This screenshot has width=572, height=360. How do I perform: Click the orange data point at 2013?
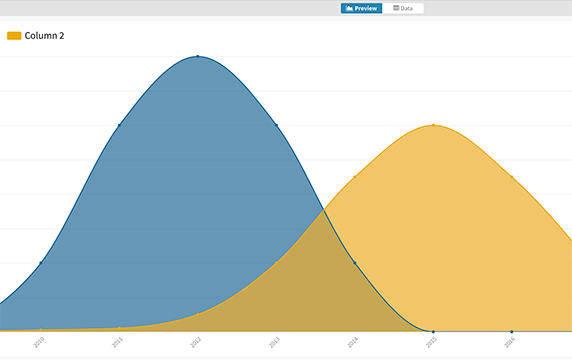(x=276, y=263)
